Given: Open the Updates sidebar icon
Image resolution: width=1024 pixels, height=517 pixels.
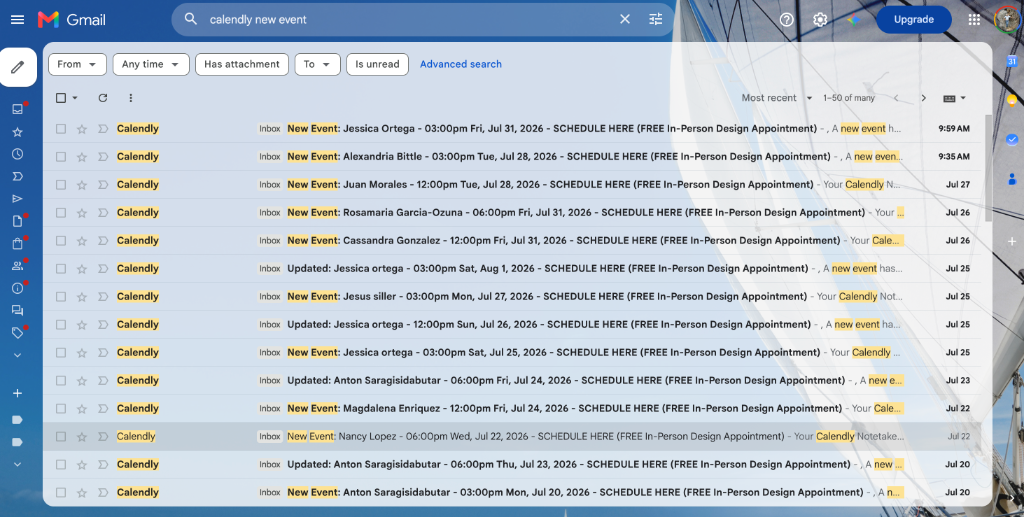Looking at the screenshot, I should tap(18, 288).
